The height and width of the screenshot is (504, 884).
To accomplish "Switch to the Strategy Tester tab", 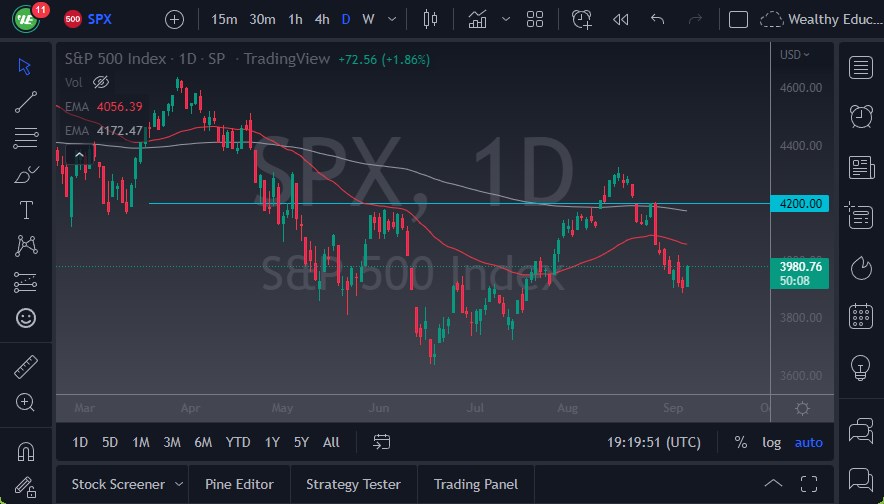I will coord(353,484).
